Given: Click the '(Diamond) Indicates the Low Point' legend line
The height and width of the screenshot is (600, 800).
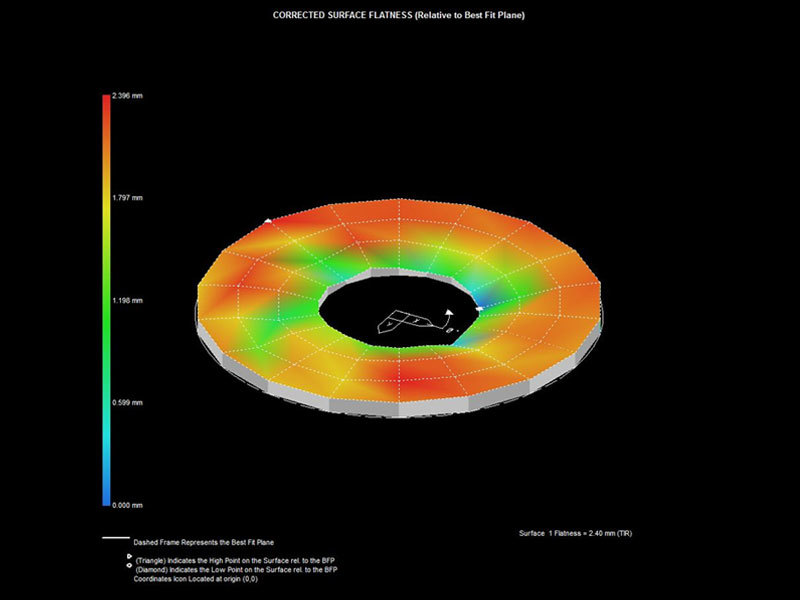Looking at the screenshot, I should click(x=236, y=569).
